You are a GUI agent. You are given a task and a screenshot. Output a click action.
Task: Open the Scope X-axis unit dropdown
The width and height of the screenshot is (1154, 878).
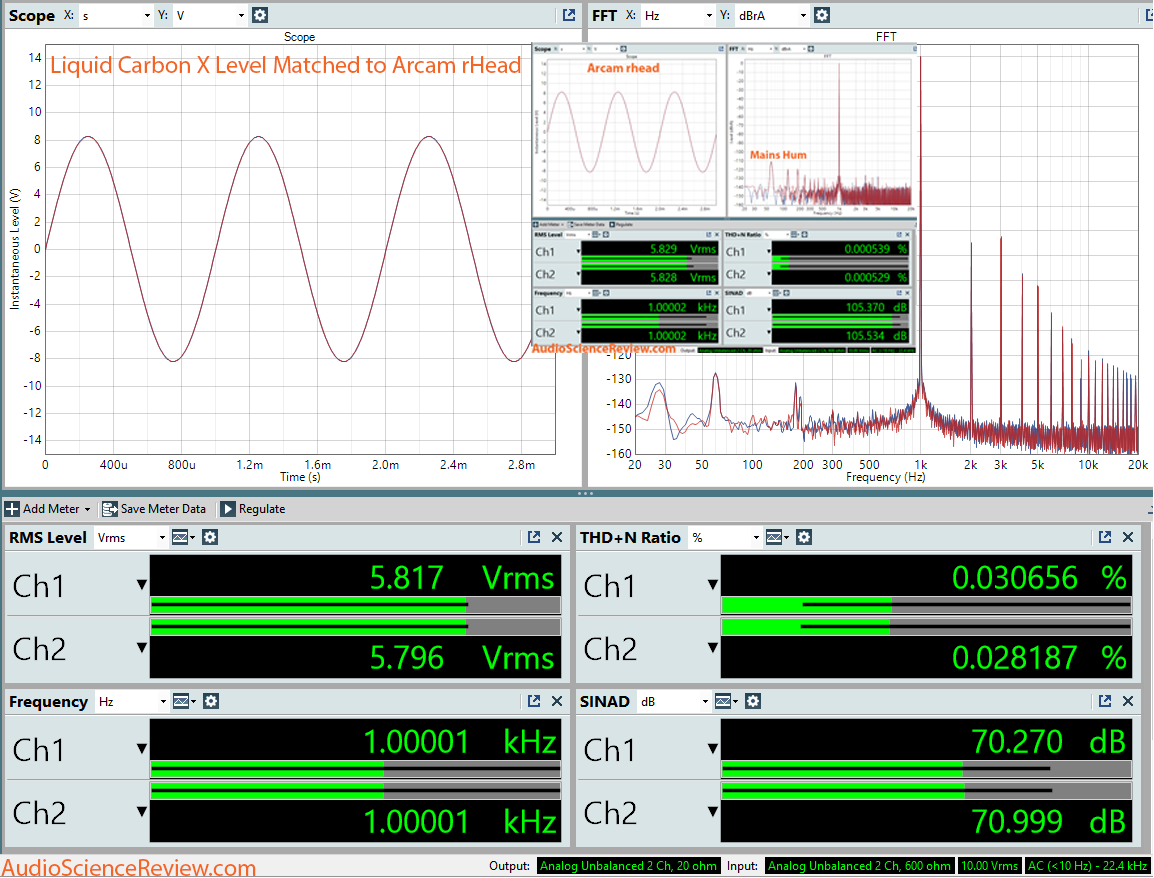pyautogui.click(x=115, y=15)
